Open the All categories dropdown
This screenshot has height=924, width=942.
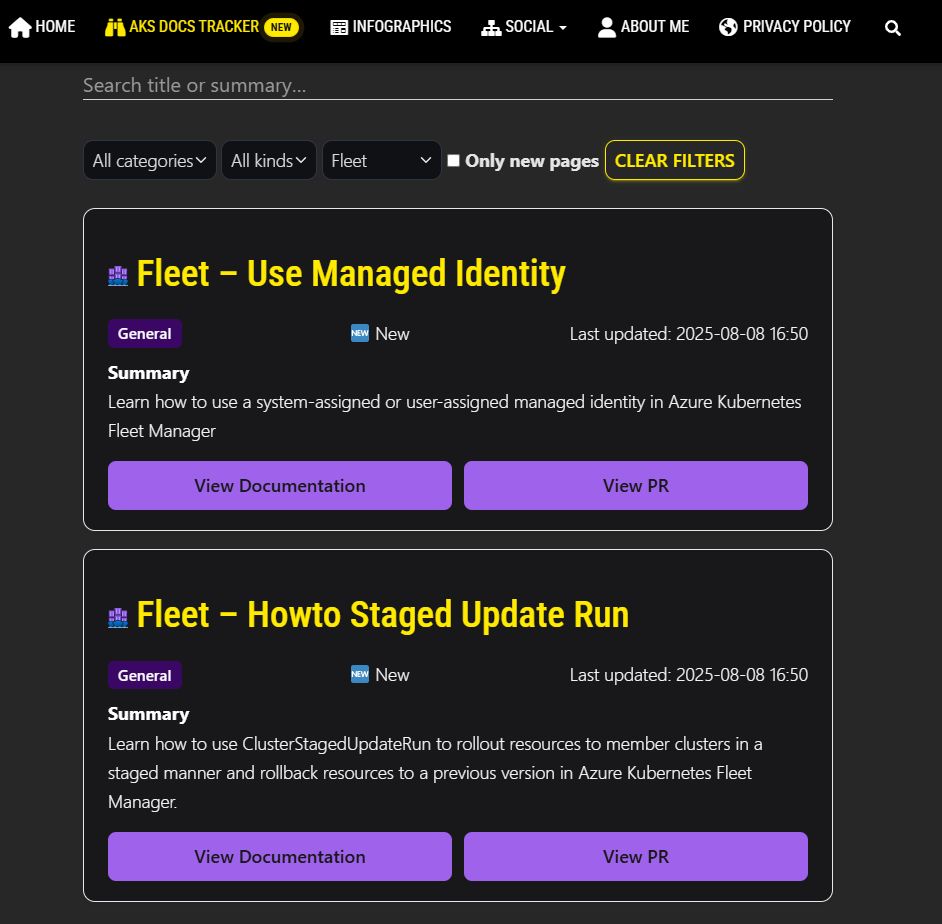click(150, 160)
